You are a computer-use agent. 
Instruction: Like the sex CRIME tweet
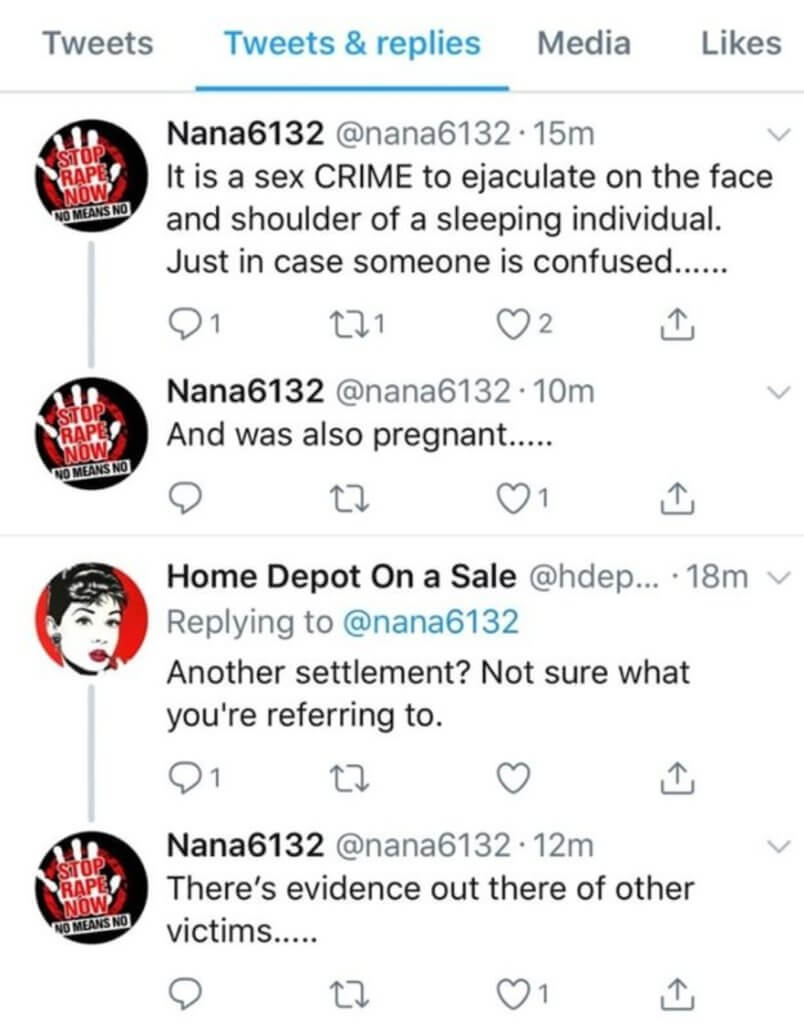point(512,322)
